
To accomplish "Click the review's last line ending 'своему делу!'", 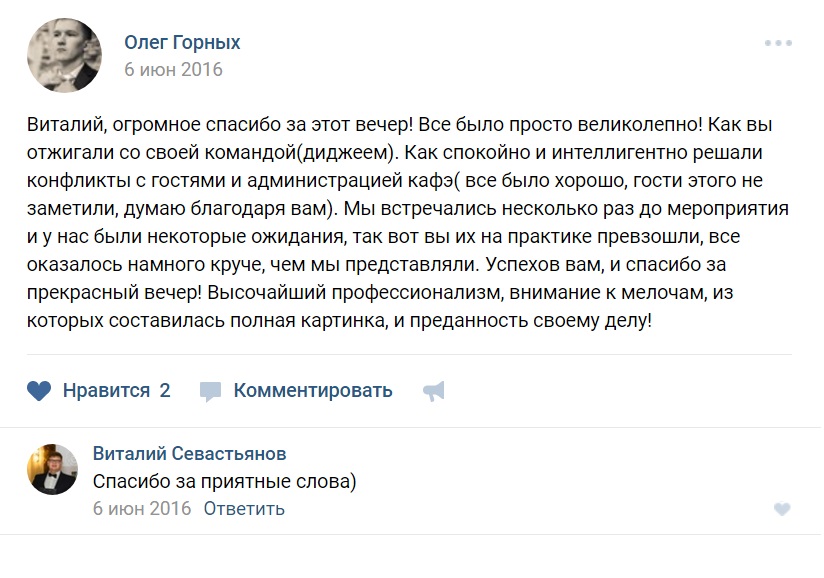I will 340,322.
